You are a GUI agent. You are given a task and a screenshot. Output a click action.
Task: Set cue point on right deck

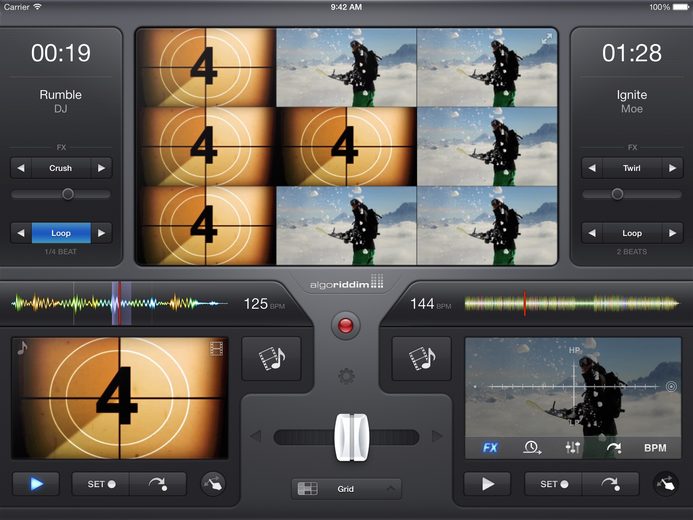coord(554,484)
